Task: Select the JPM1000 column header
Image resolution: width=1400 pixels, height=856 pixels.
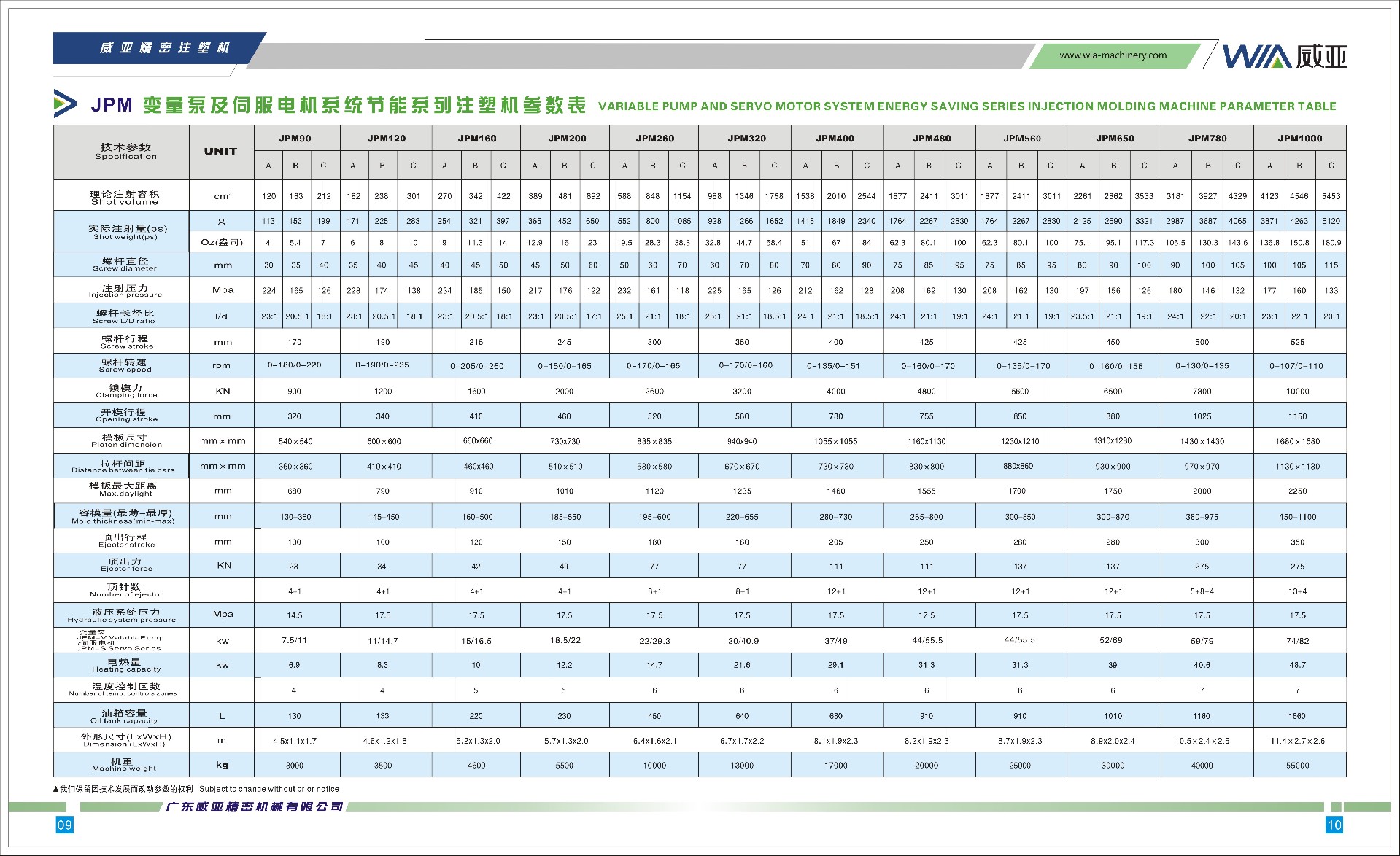Action: 1299,138
